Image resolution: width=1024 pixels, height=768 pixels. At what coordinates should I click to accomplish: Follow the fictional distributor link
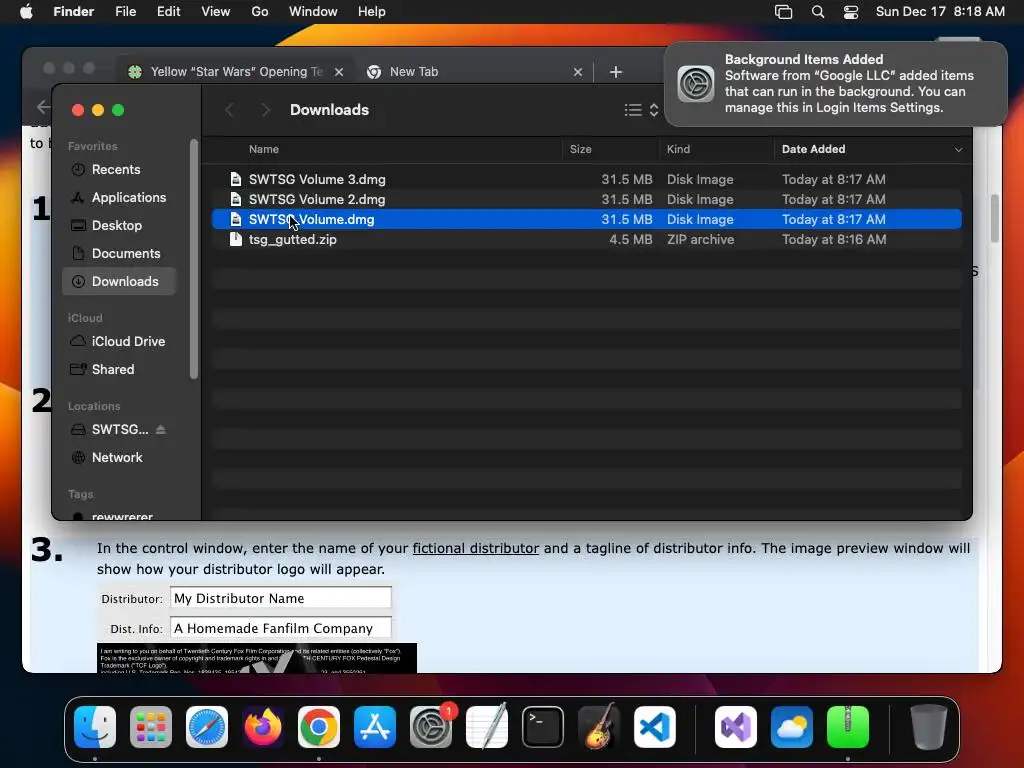pyautogui.click(x=475, y=548)
